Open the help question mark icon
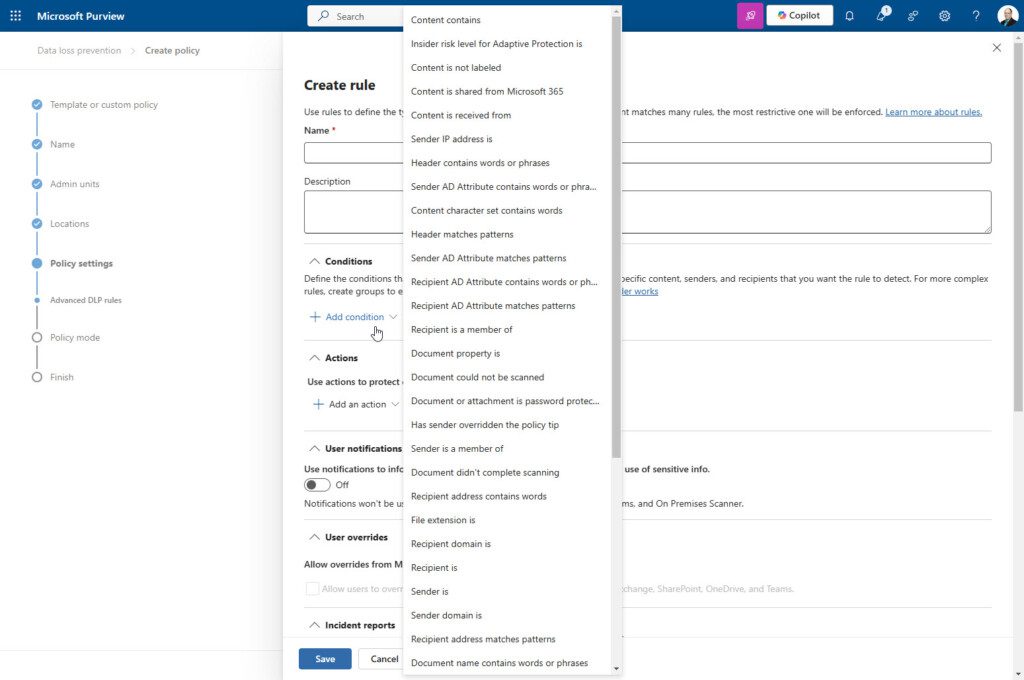 (976, 16)
